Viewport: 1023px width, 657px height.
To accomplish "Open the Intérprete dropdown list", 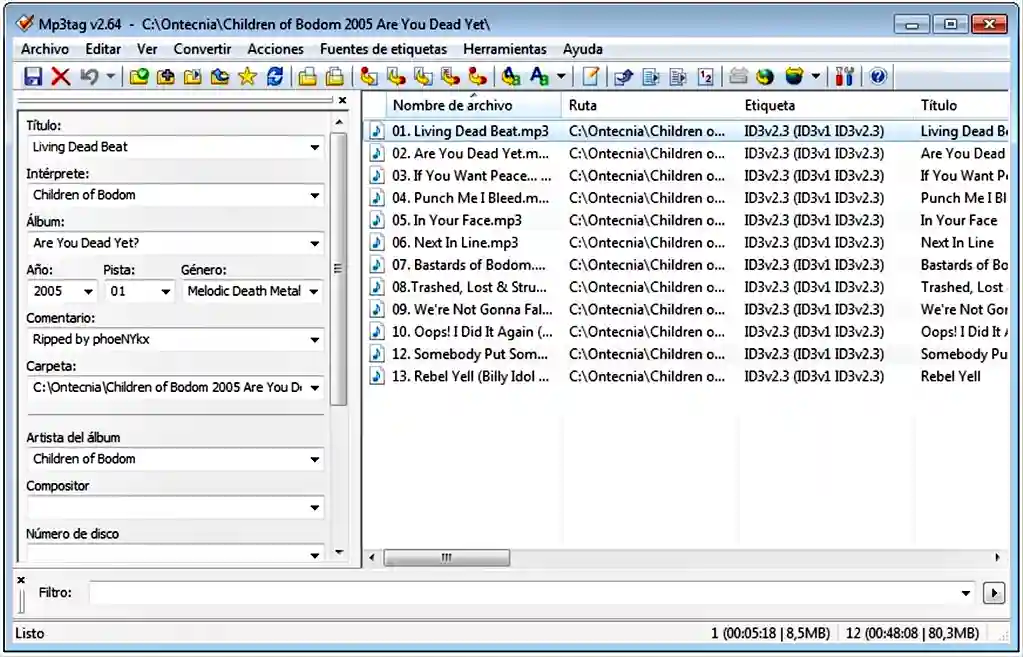I will (314, 195).
